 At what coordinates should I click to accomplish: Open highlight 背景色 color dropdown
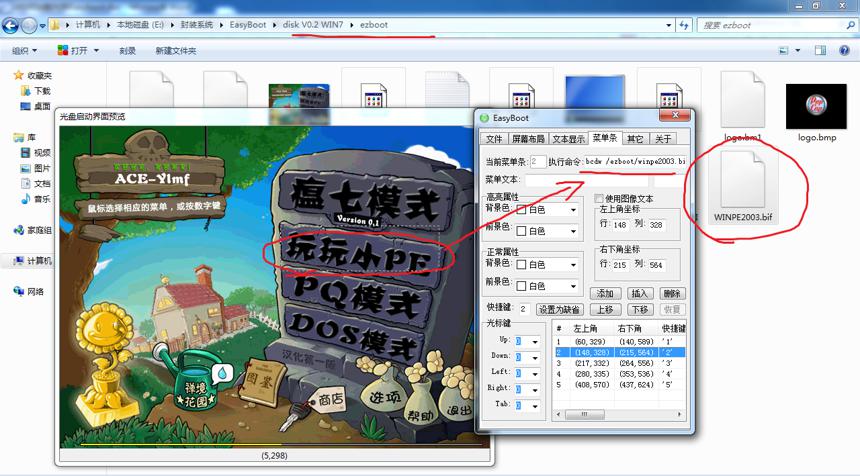[x=573, y=209]
